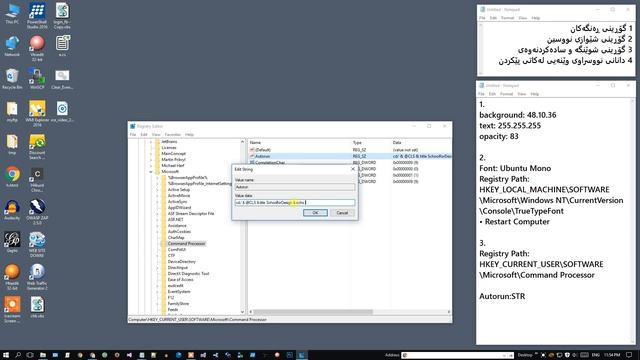This screenshot has height=360, width=640.
Task: Expand the DeviceDirectory registry key
Action: coord(158,262)
